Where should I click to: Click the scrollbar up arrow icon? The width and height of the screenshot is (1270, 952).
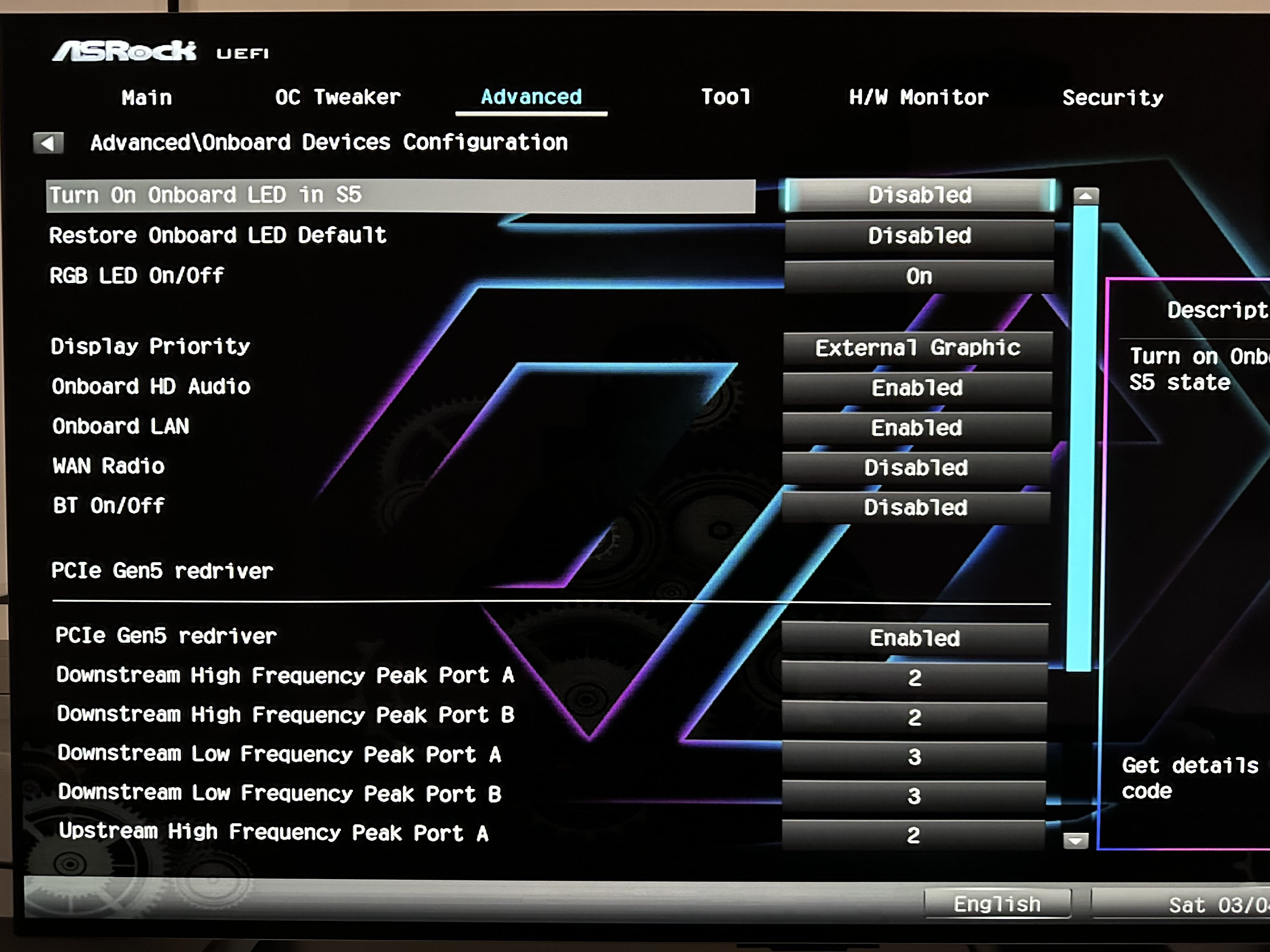click(x=1085, y=196)
